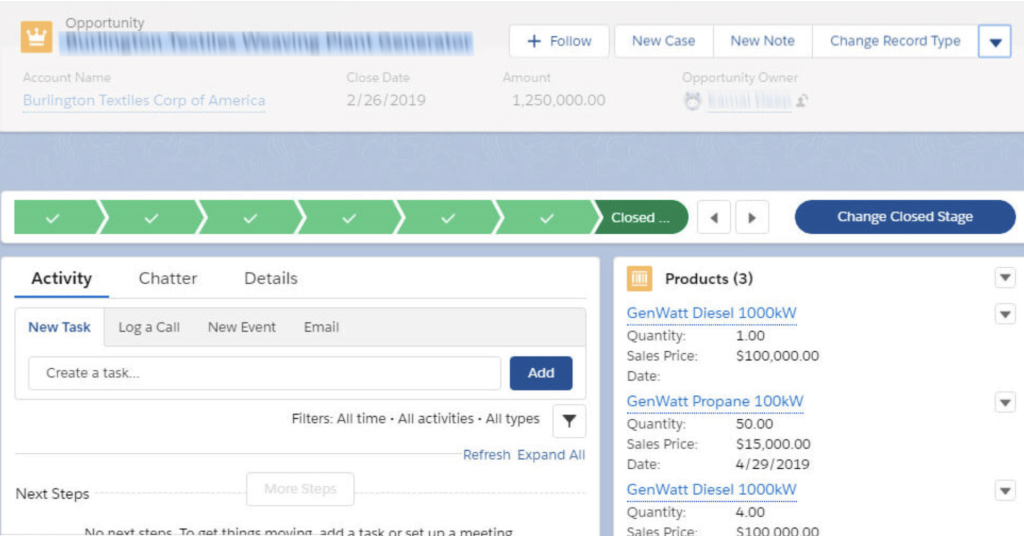
Task: Switch to the Activity tab
Action: 61,279
